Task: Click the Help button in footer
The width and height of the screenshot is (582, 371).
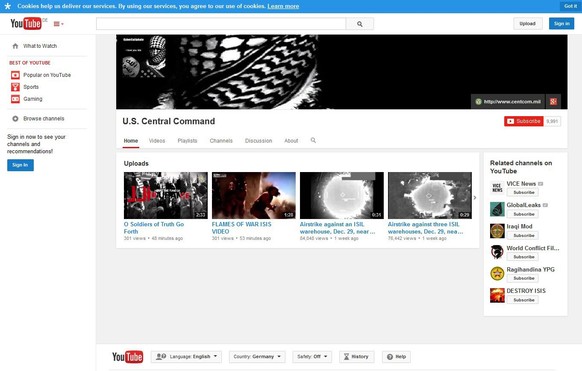Action: 396,357
